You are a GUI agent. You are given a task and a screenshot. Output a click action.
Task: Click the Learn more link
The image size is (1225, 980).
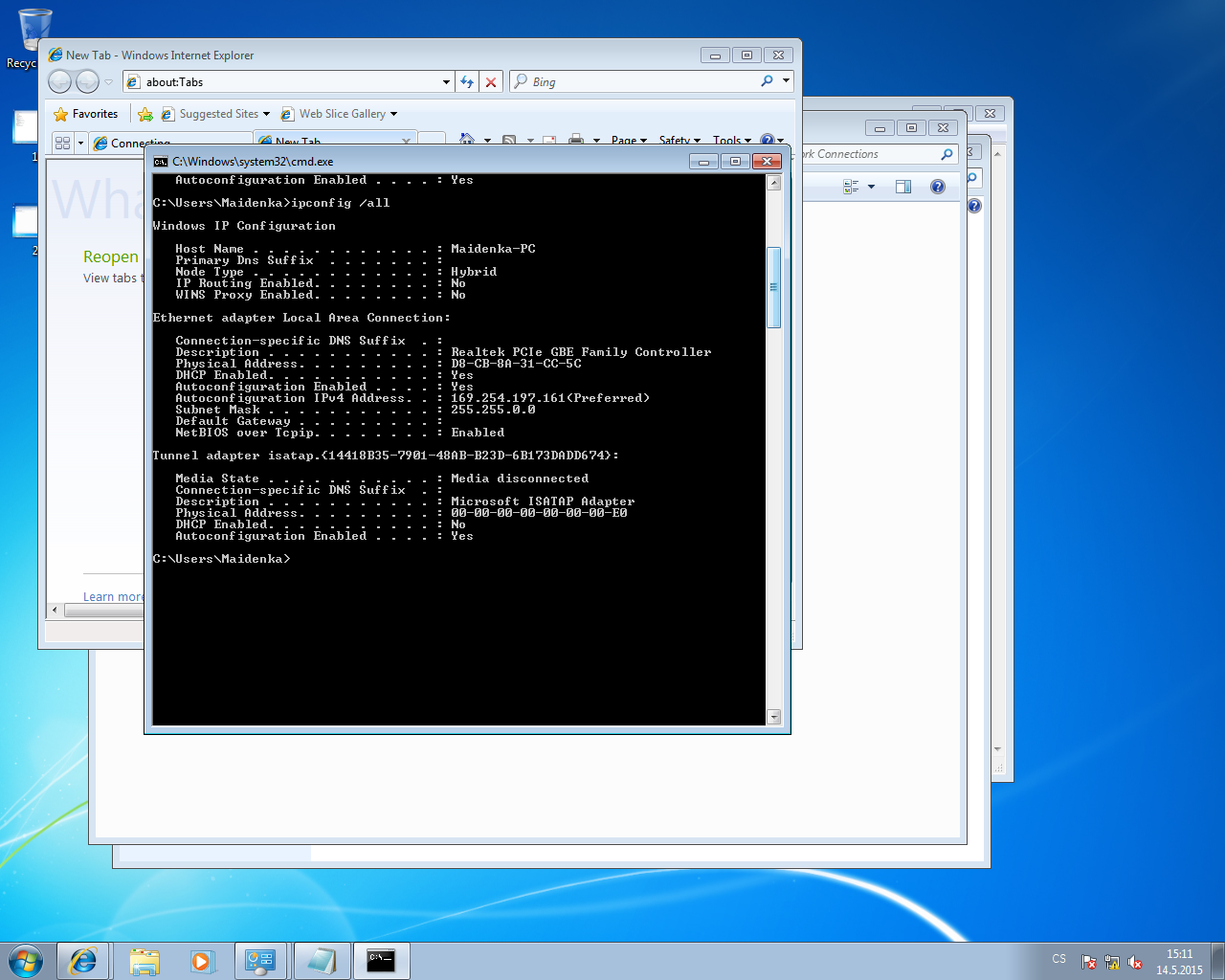(112, 597)
